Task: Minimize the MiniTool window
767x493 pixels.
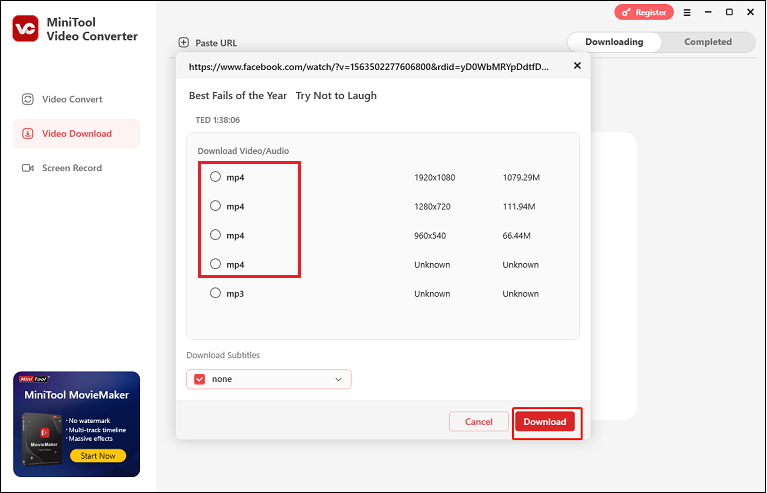Action: point(708,12)
